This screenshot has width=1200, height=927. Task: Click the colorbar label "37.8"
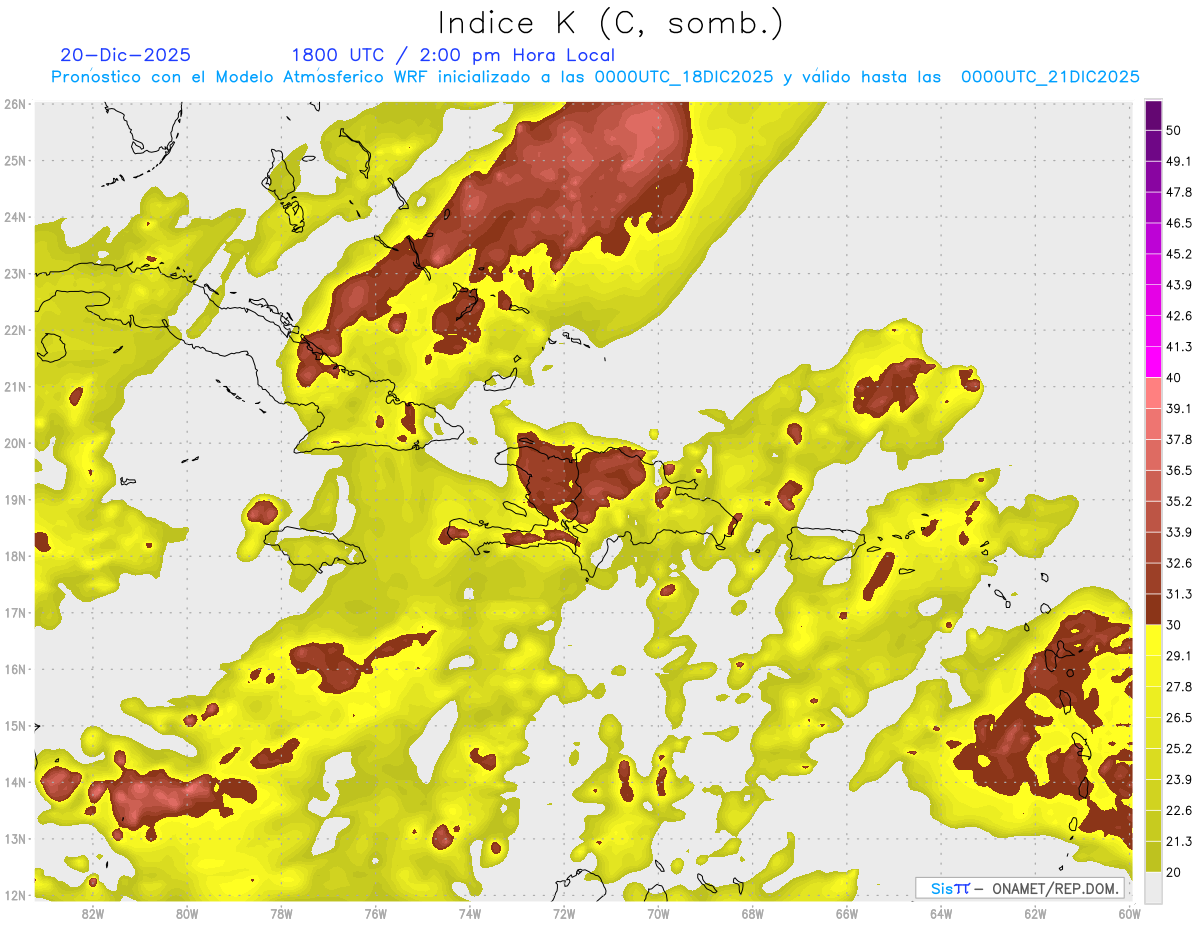coord(1179,439)
